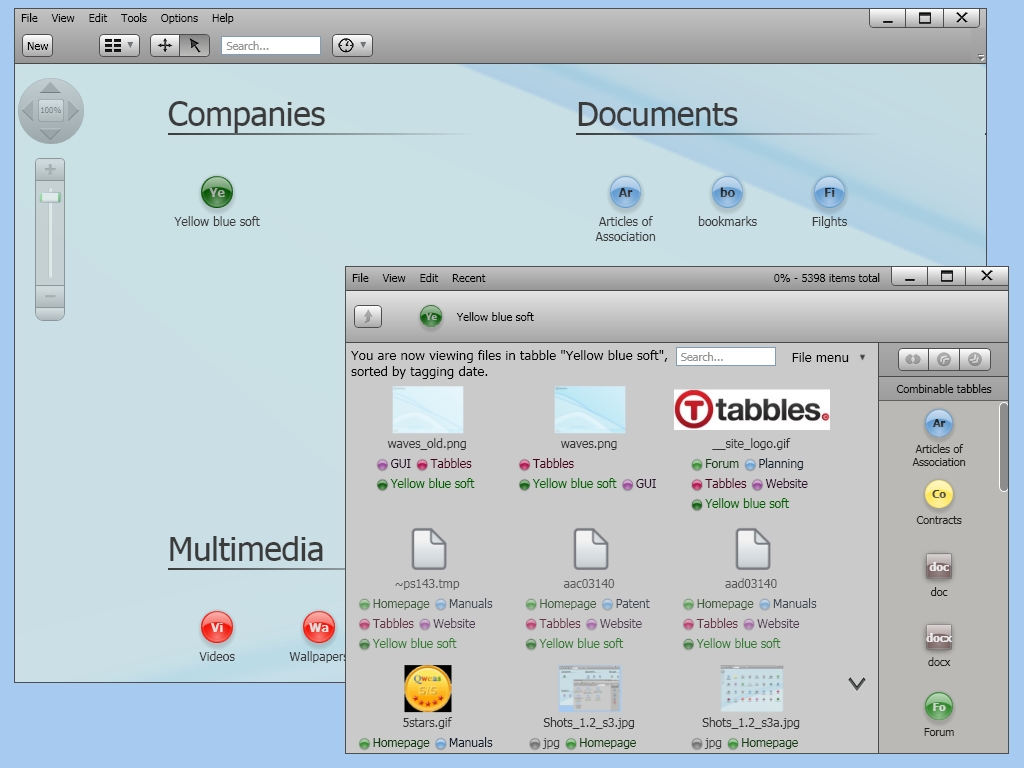Select the Articles of Association document icon
1024x768 pixels.
point(625,192)
